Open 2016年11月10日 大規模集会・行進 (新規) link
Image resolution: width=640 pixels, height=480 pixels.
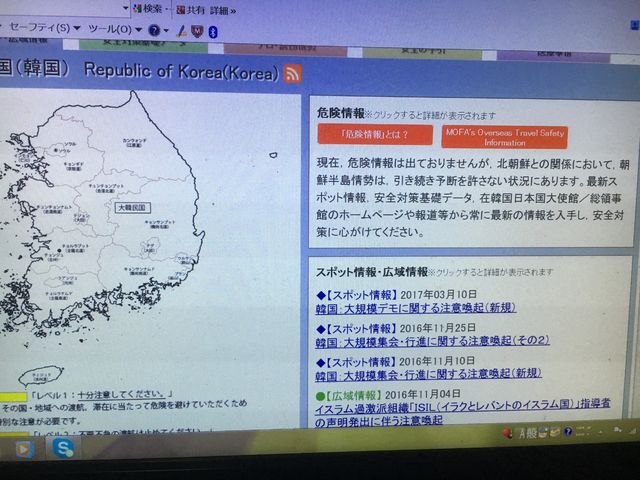pyautogui.click(x=422, y=377)
